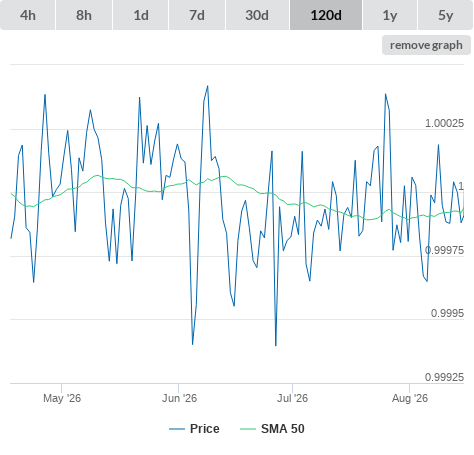
Task: Click the 0.99975 y-axis label
Action: [x=444, y=250]
